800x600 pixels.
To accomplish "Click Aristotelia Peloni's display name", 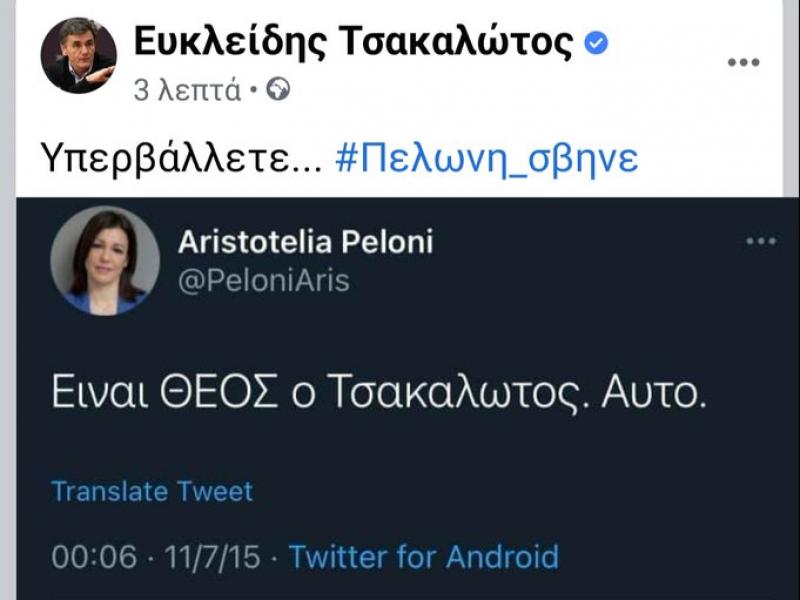I will click(306, 240).
